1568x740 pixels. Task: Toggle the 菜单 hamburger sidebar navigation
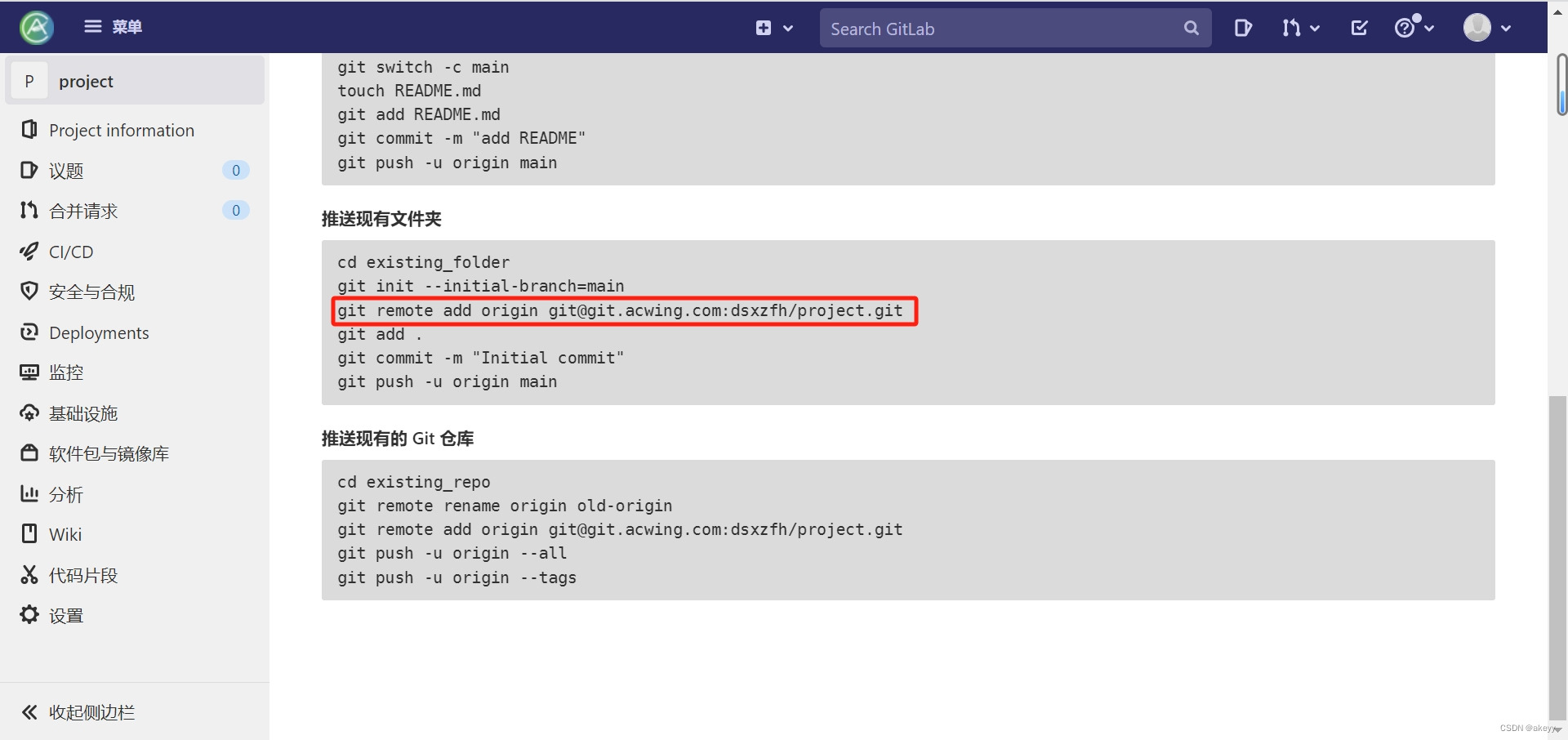point(92,26)
